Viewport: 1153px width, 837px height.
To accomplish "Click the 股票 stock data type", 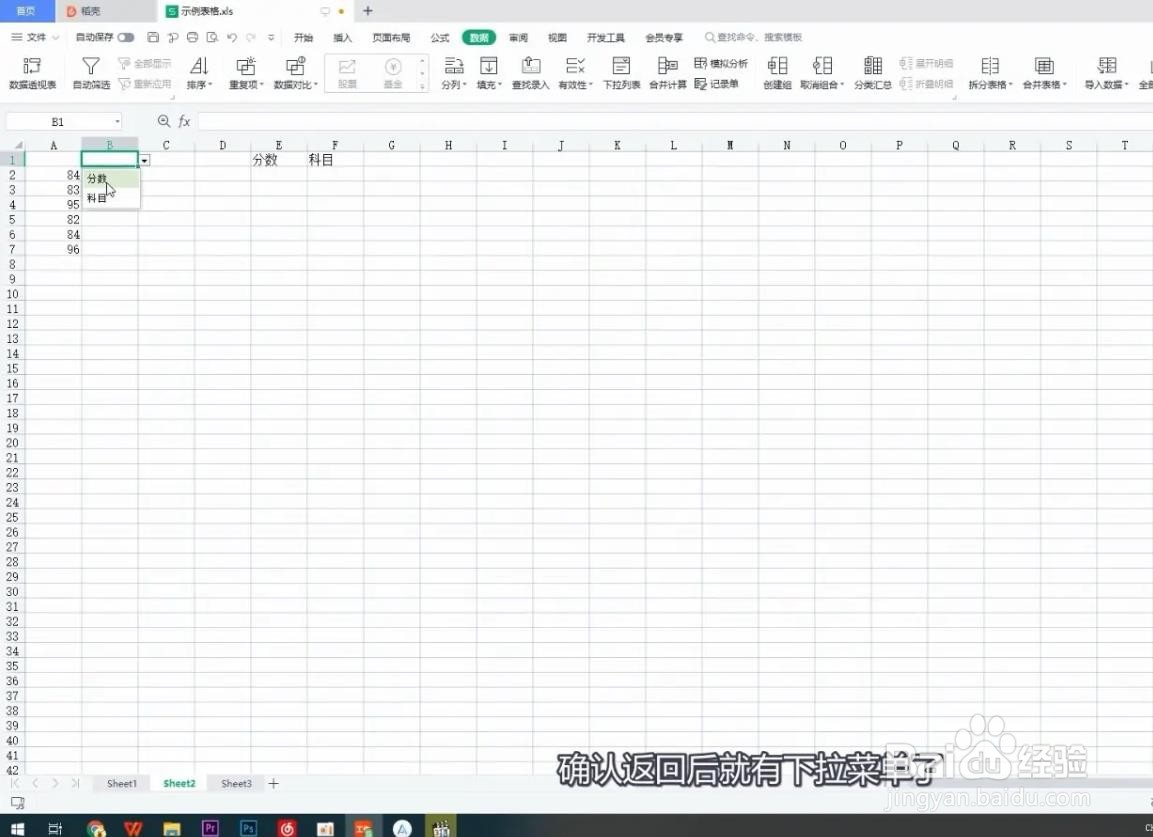I will 347,74.
